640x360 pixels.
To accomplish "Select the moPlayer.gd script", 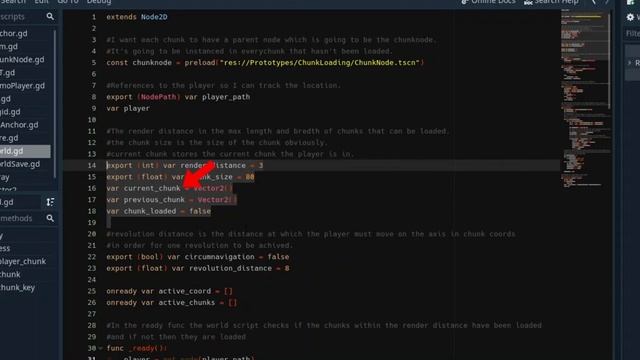I will pos(22,86).
